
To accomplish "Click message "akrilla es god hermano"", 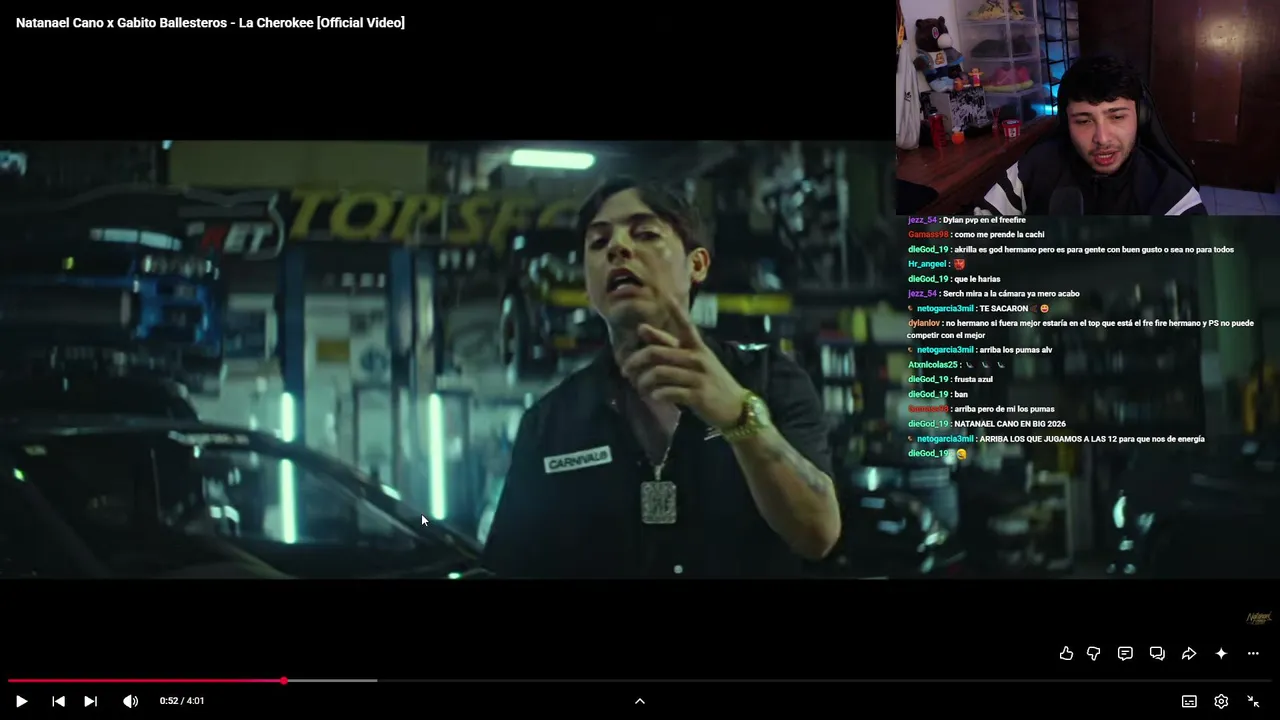I will click(1071, 249).
